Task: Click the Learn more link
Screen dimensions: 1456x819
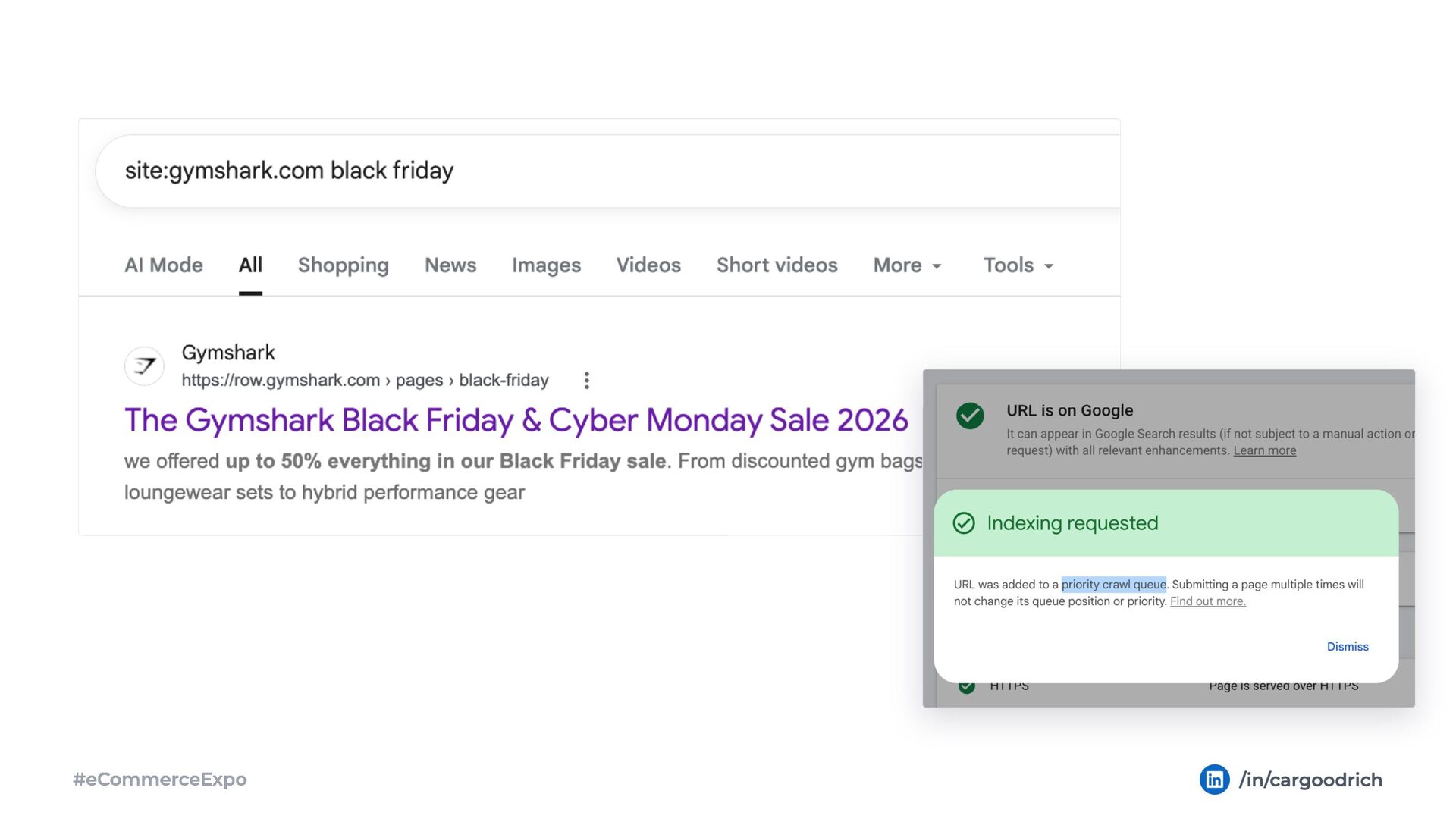Action: 1265,450
